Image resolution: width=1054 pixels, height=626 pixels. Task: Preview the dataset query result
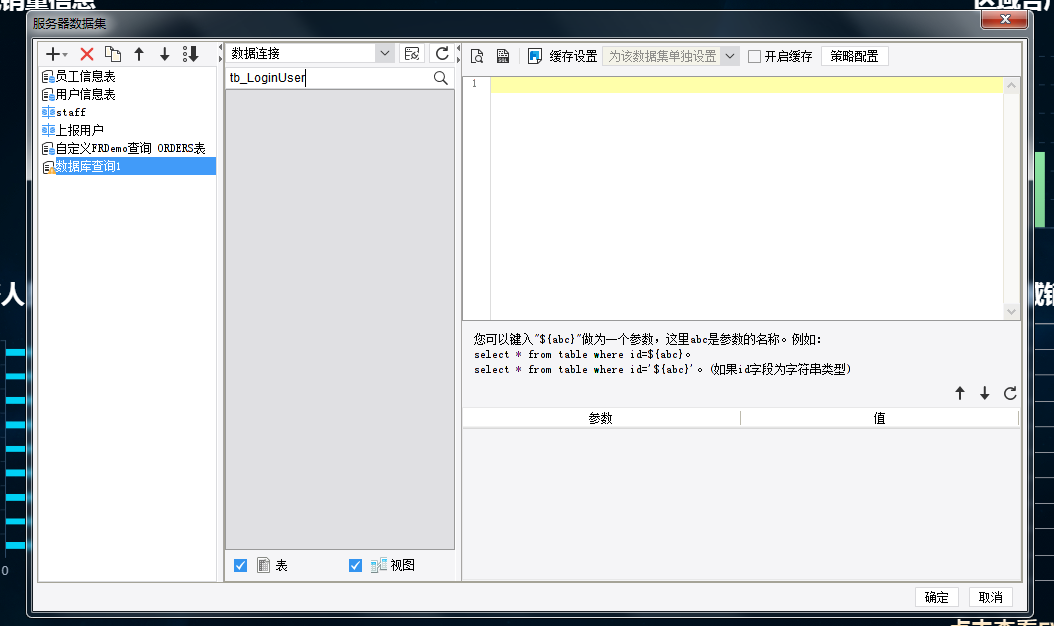click(477, 56)
